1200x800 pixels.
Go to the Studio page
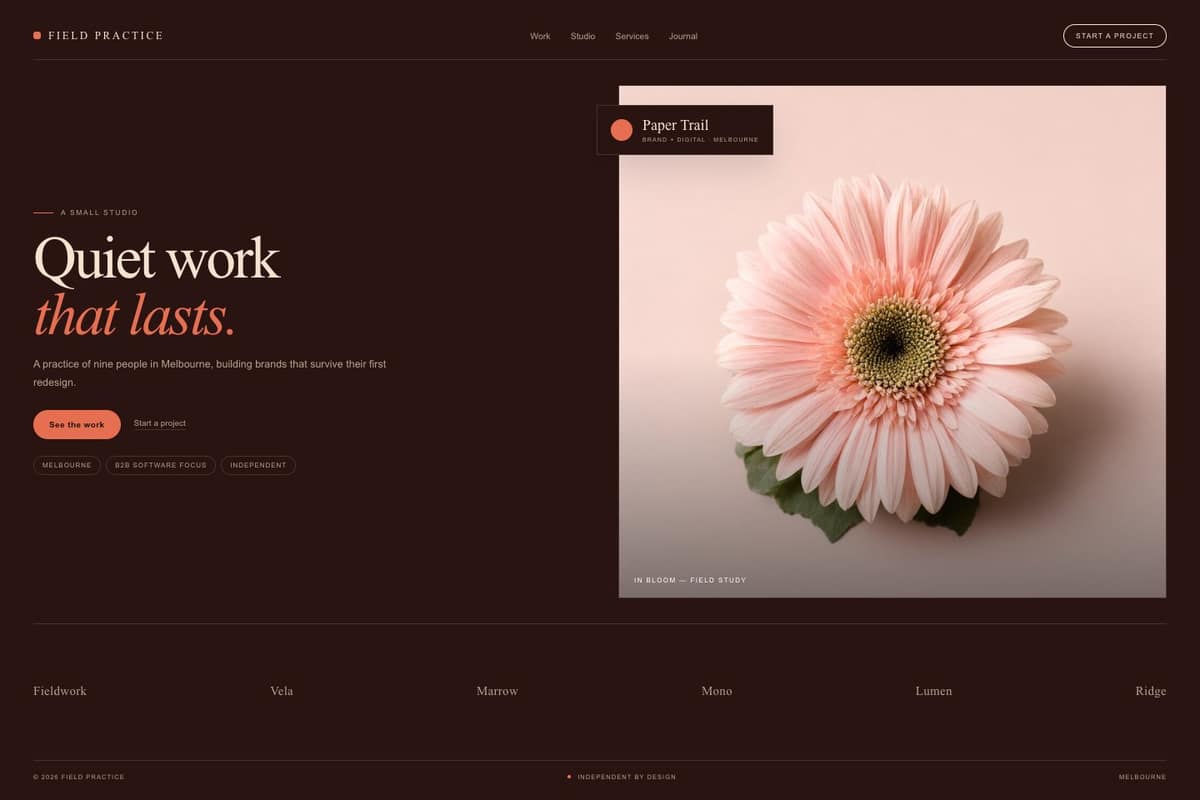click(583, 36)
